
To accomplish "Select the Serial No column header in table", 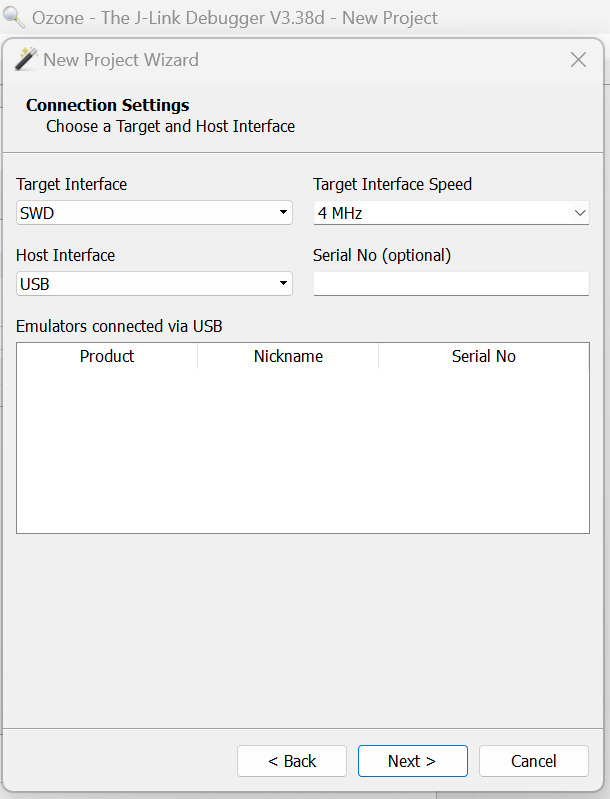I will coord(483,356).
